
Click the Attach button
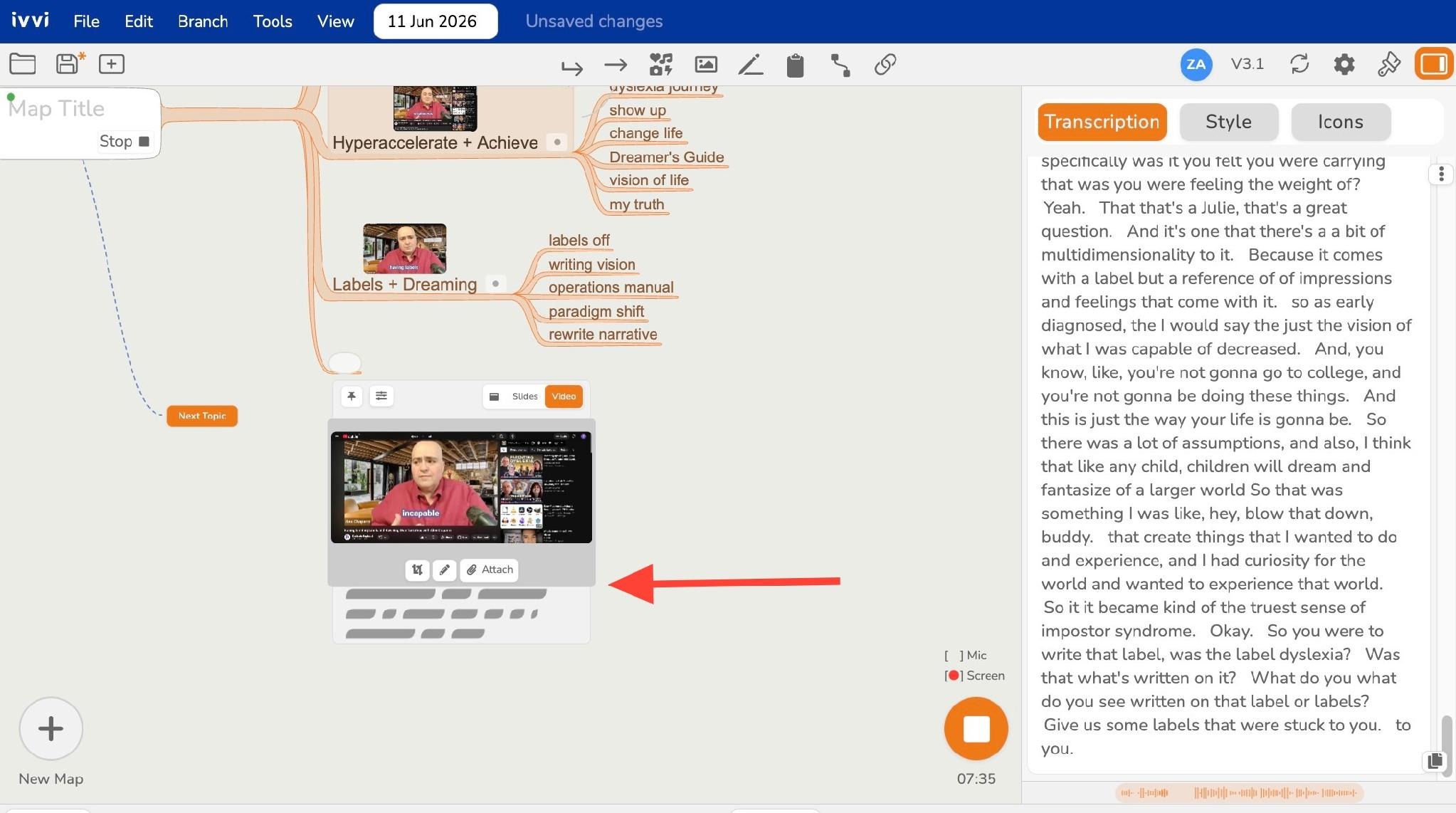(490, 570)
